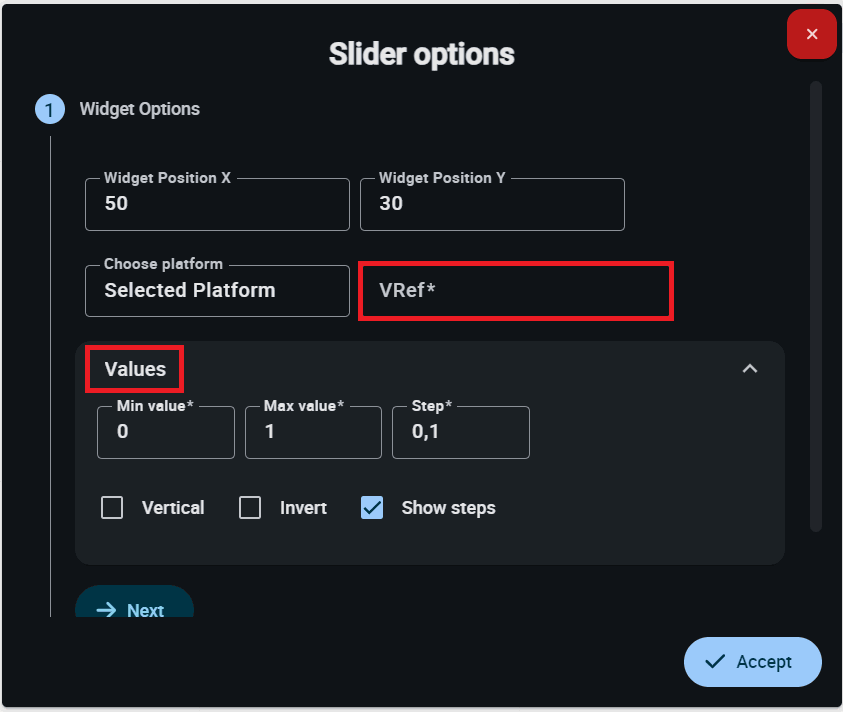
Task: Focus the Widget Position X field
Action: (217, 205)
